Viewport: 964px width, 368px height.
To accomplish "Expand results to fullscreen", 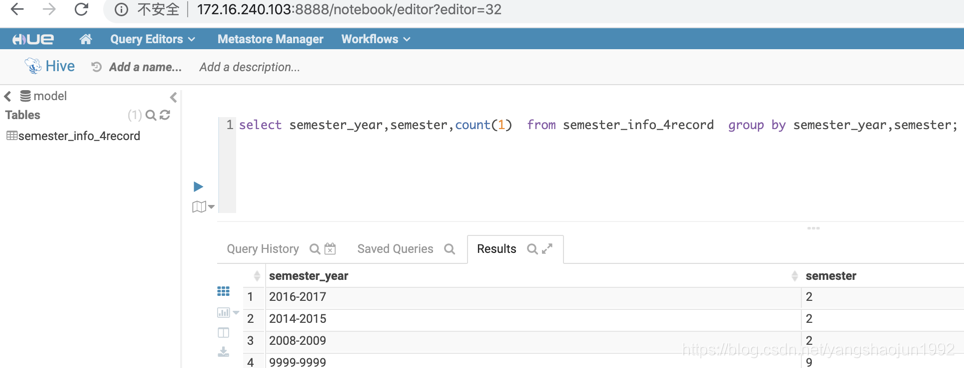I will pos(547,249).
